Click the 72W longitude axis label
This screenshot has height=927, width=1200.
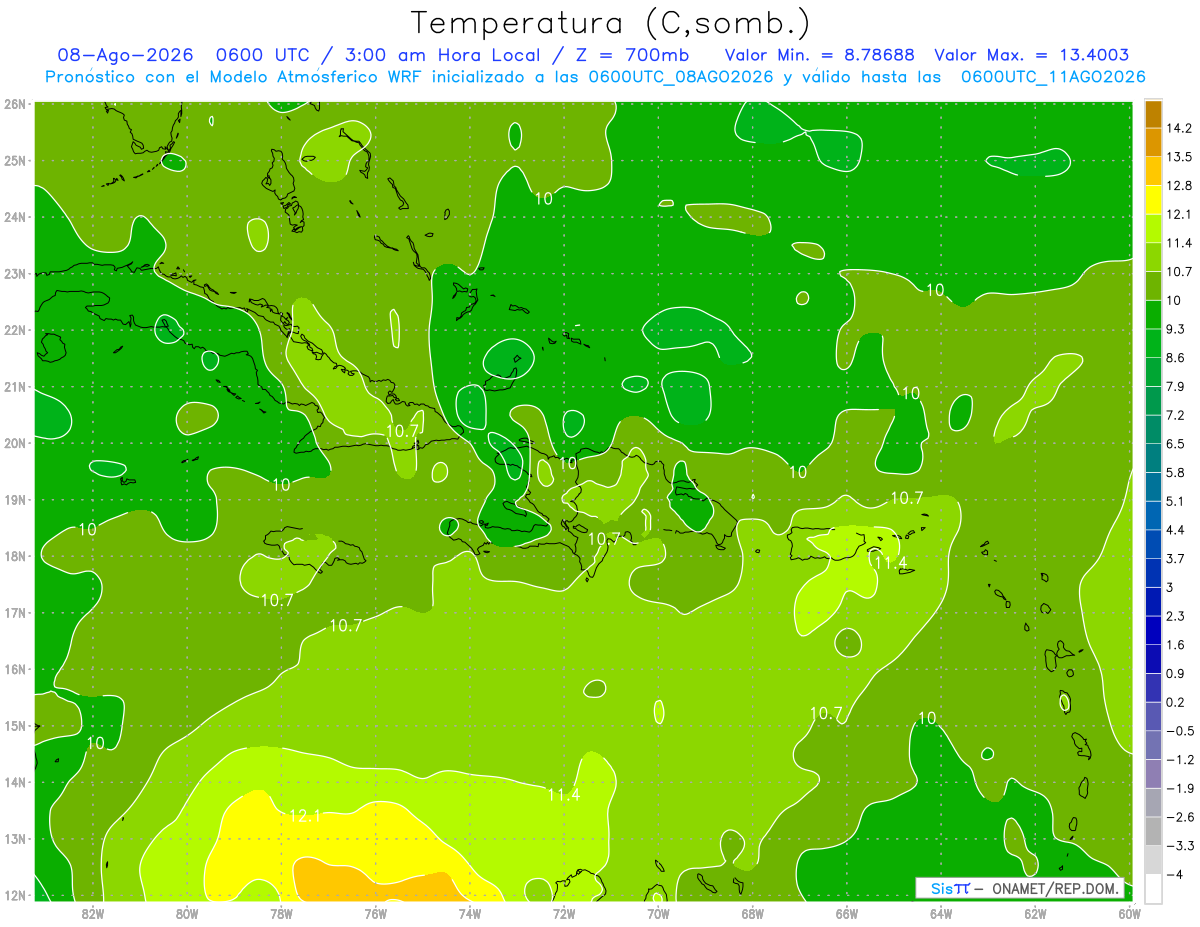[x=564, y=913]
